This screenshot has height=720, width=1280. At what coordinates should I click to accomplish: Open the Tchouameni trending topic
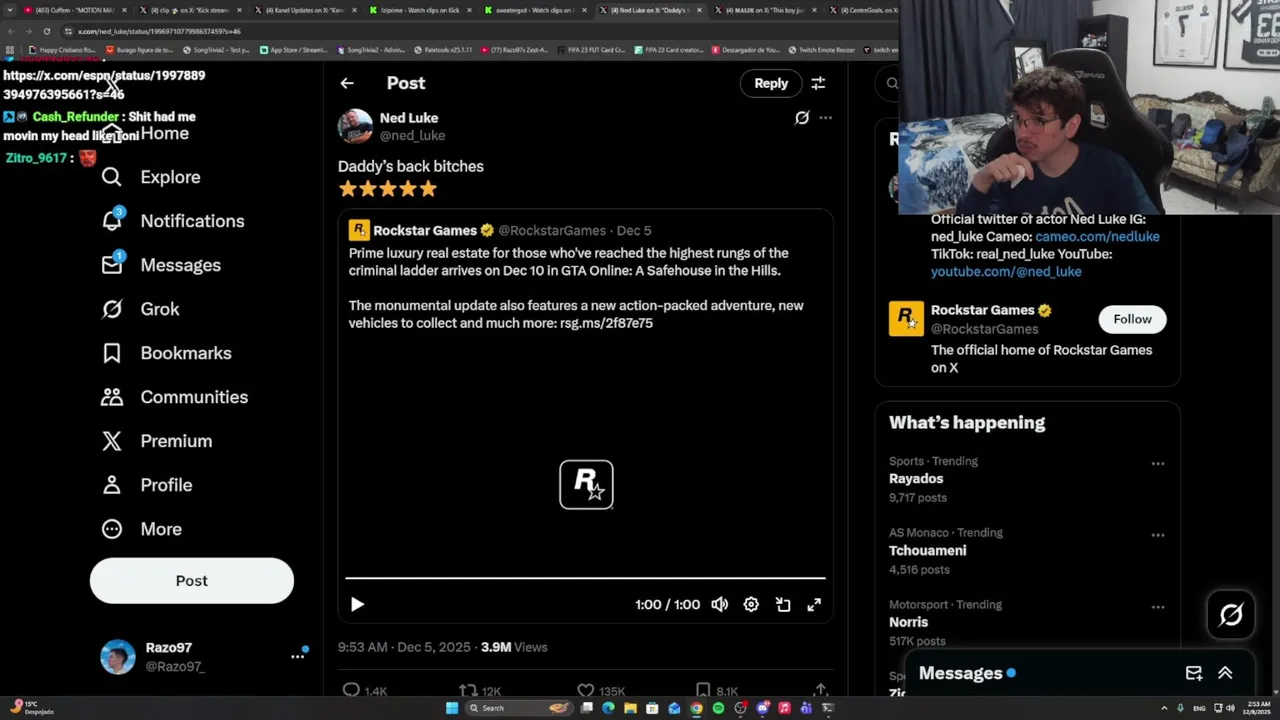pos(928,551)
